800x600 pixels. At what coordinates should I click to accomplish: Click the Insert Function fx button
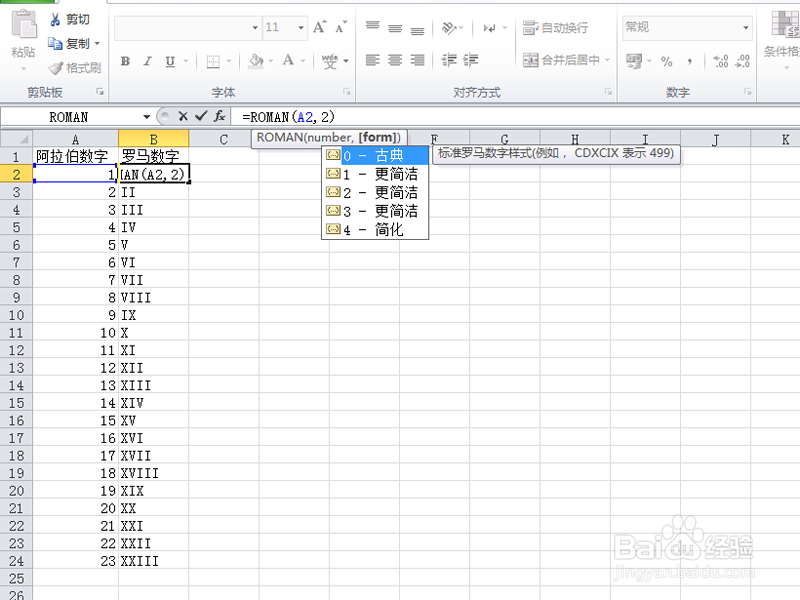[x=219, y=116]
